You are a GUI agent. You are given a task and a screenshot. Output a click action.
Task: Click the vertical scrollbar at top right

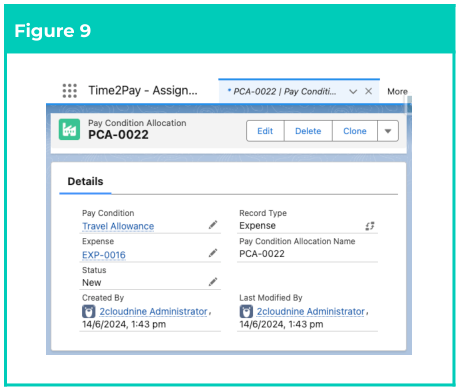pos(409,105)
